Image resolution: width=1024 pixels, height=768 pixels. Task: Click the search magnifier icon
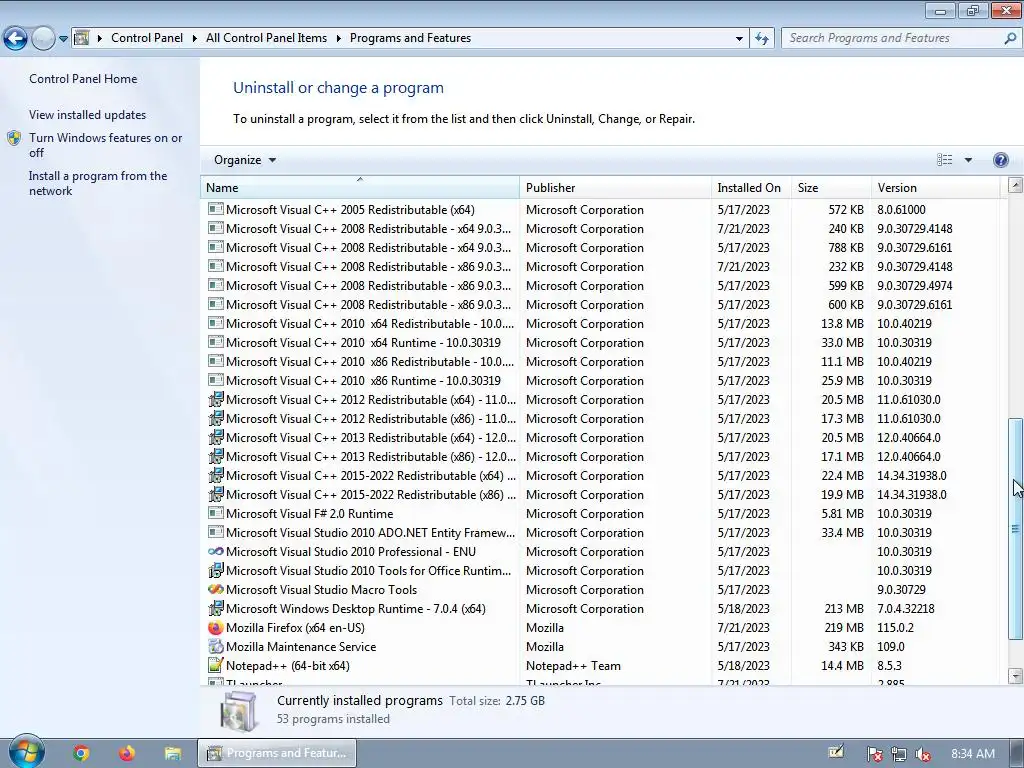[x=1010, y=39]
